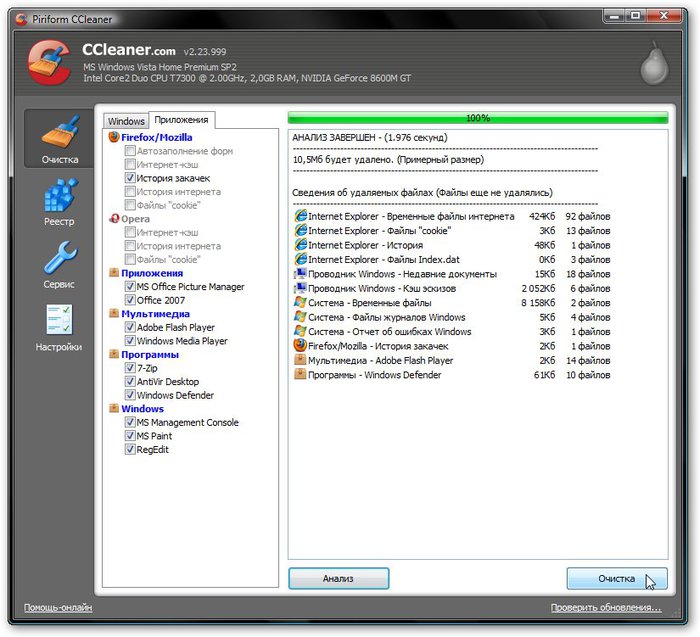Uncheck Office 2007 checkbox

(x=130, y=300)
